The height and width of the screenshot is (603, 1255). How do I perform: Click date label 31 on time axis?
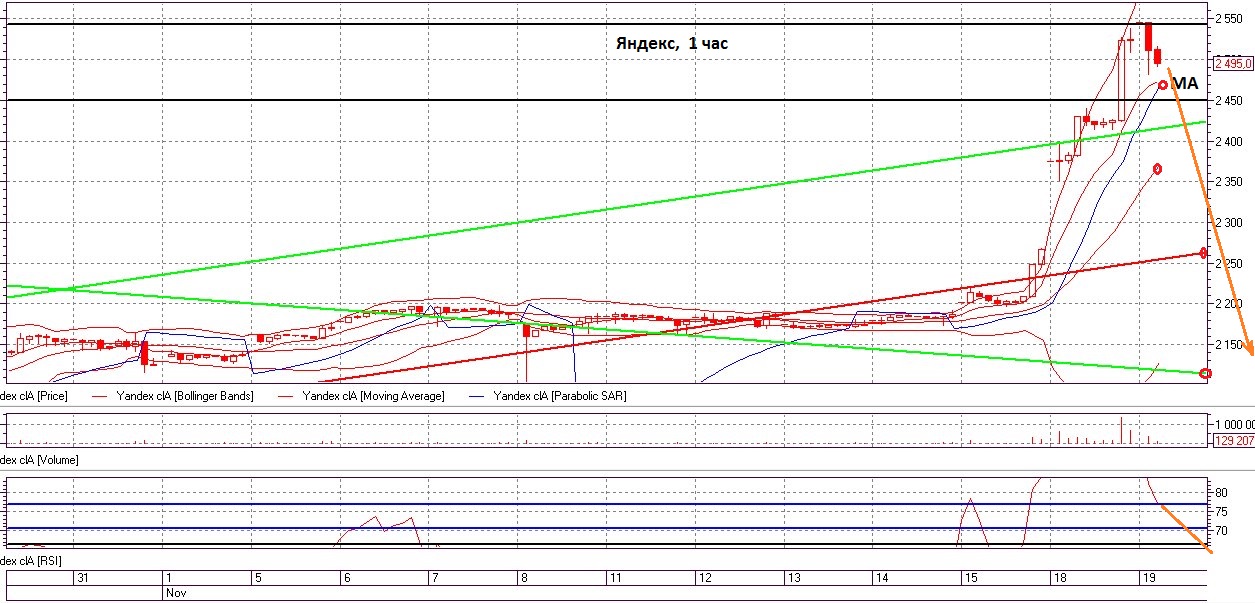click(83, 578)
